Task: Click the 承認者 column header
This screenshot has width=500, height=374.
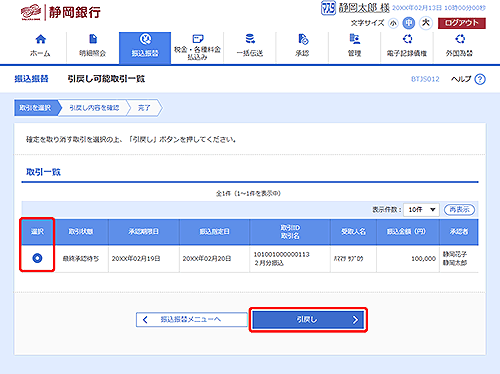Action: (459, 231)
